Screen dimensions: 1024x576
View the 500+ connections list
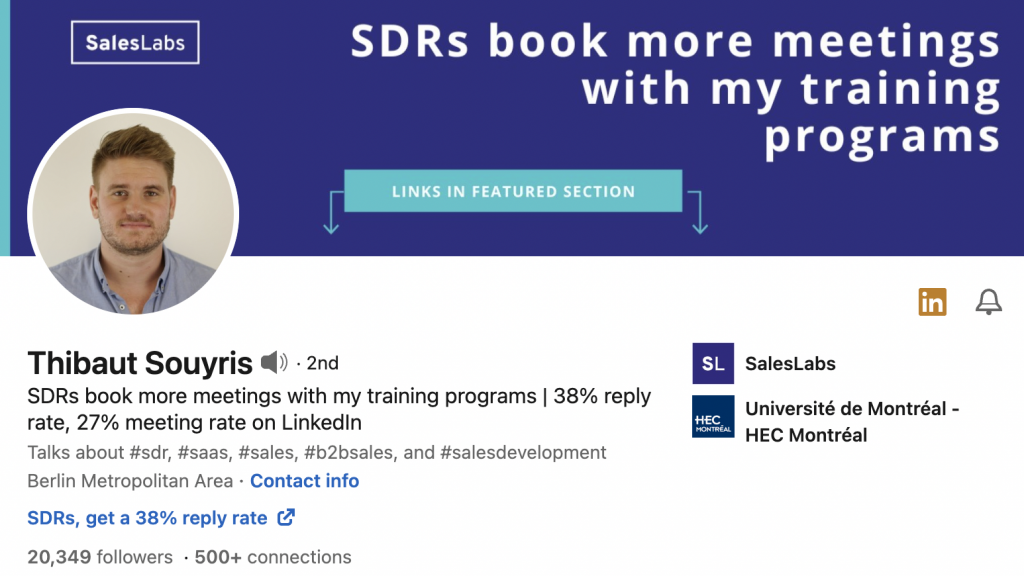click(x=273, y=557)
